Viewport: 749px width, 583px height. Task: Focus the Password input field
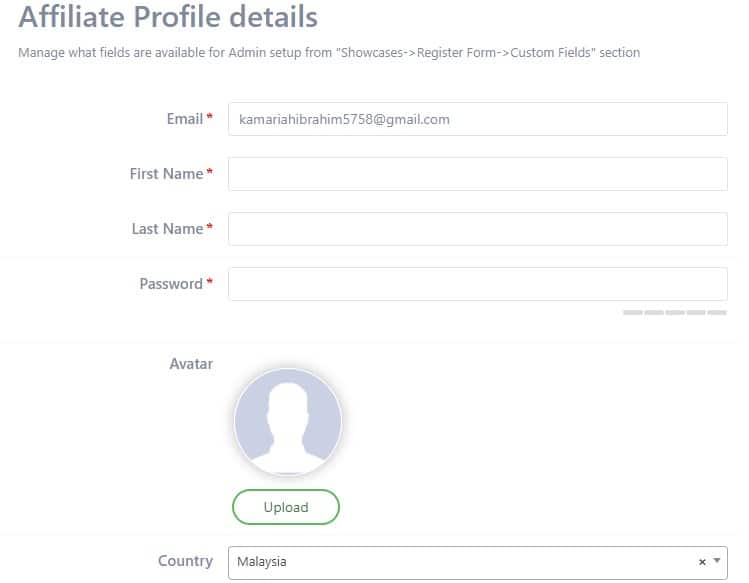(477, 284)
